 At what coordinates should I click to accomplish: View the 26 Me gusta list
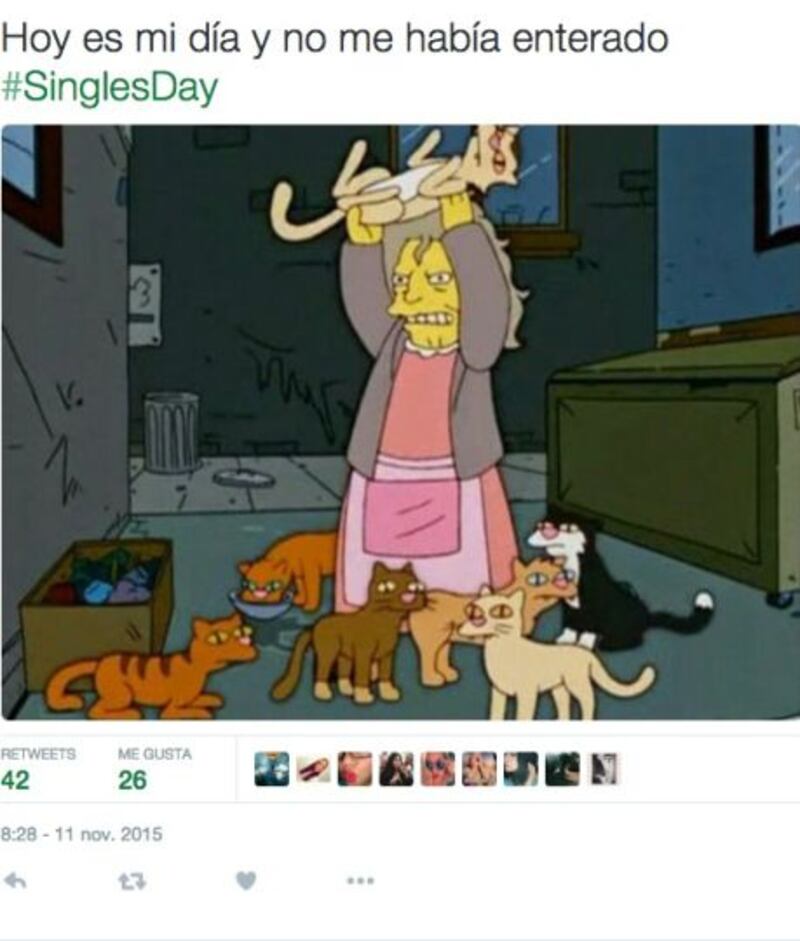pyautogui.click(x=132, y=780)
